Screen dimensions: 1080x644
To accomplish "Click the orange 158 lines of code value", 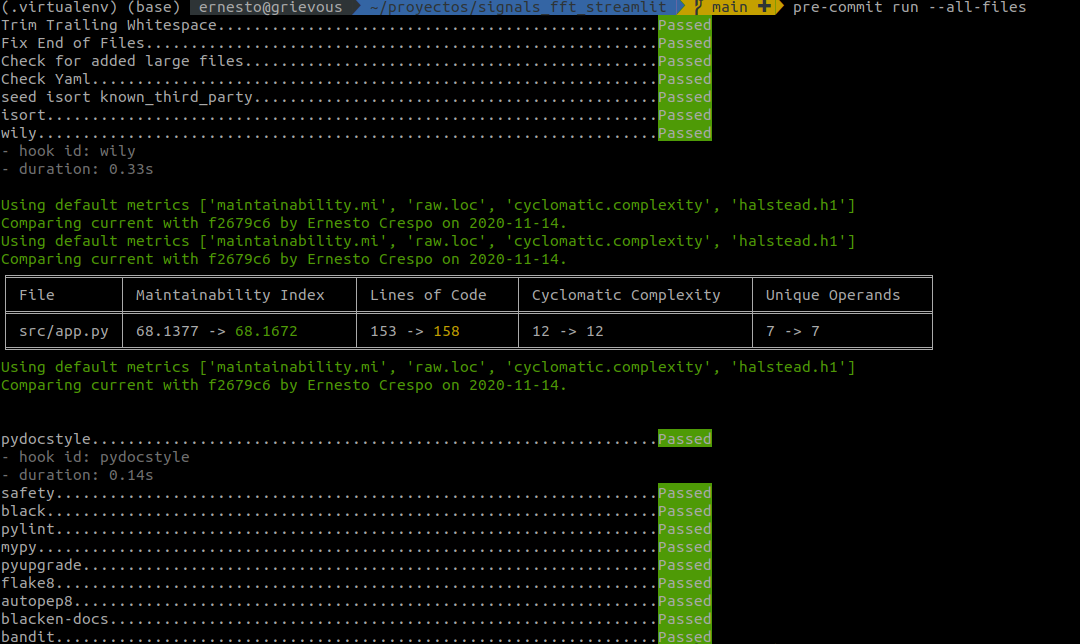I will click(446, 331).
